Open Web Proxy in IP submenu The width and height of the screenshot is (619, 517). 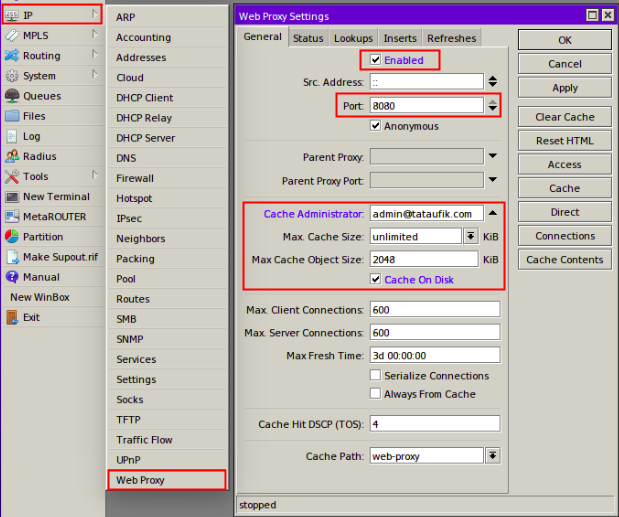[167, 480]
